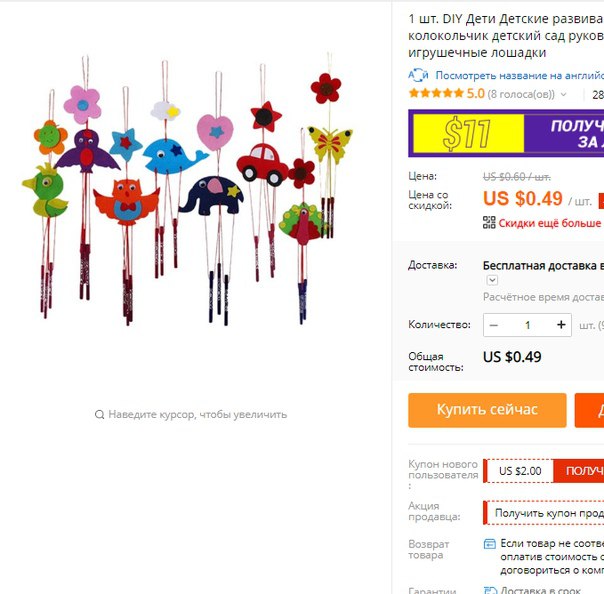Expand the rating votes dropdown arrow
604x594 pixels.
(564, 94)
